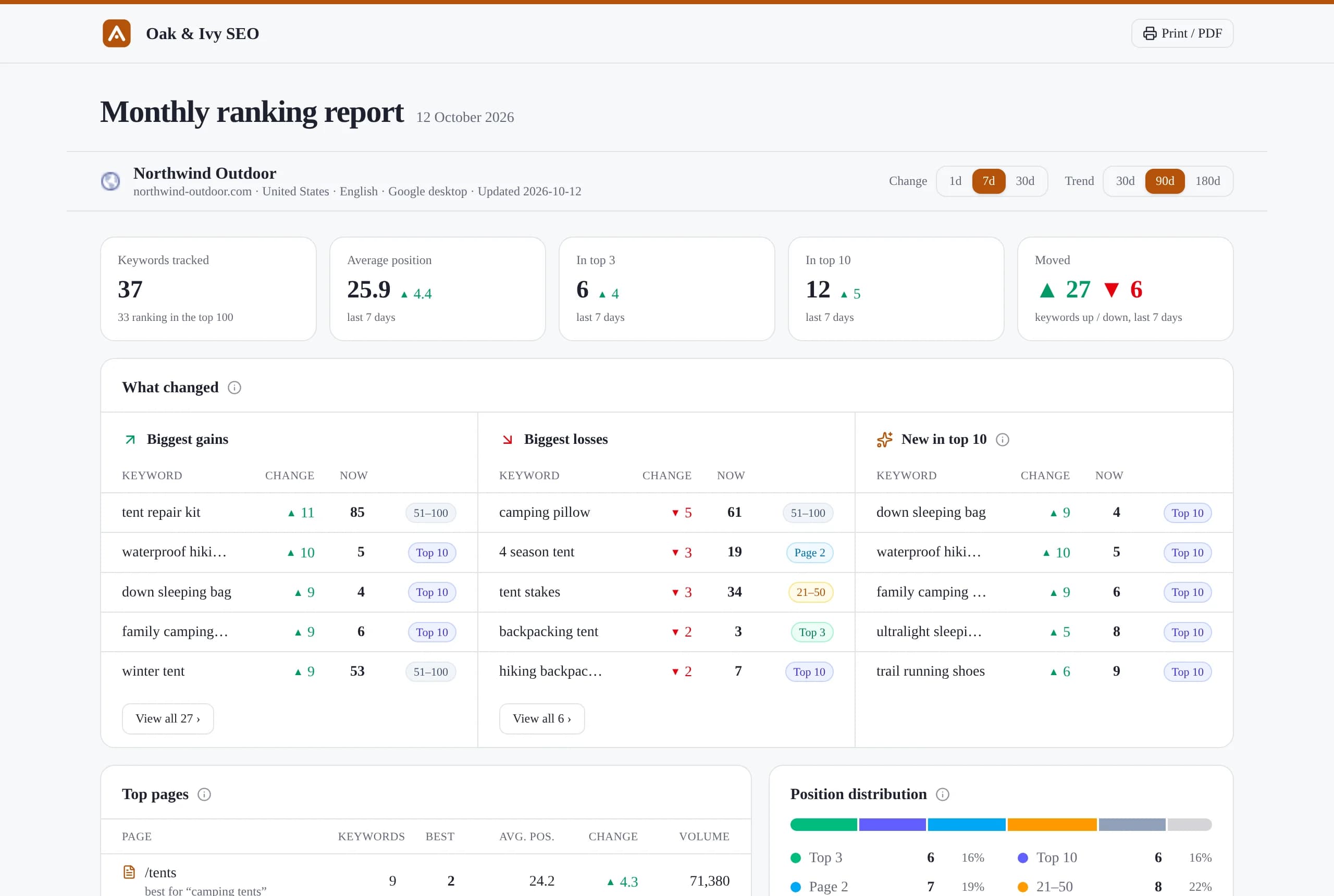Click the printer icon in Print / PDF
Image resolution: width=1334 pixels, height=896 pixels.
pos(1150,33)
